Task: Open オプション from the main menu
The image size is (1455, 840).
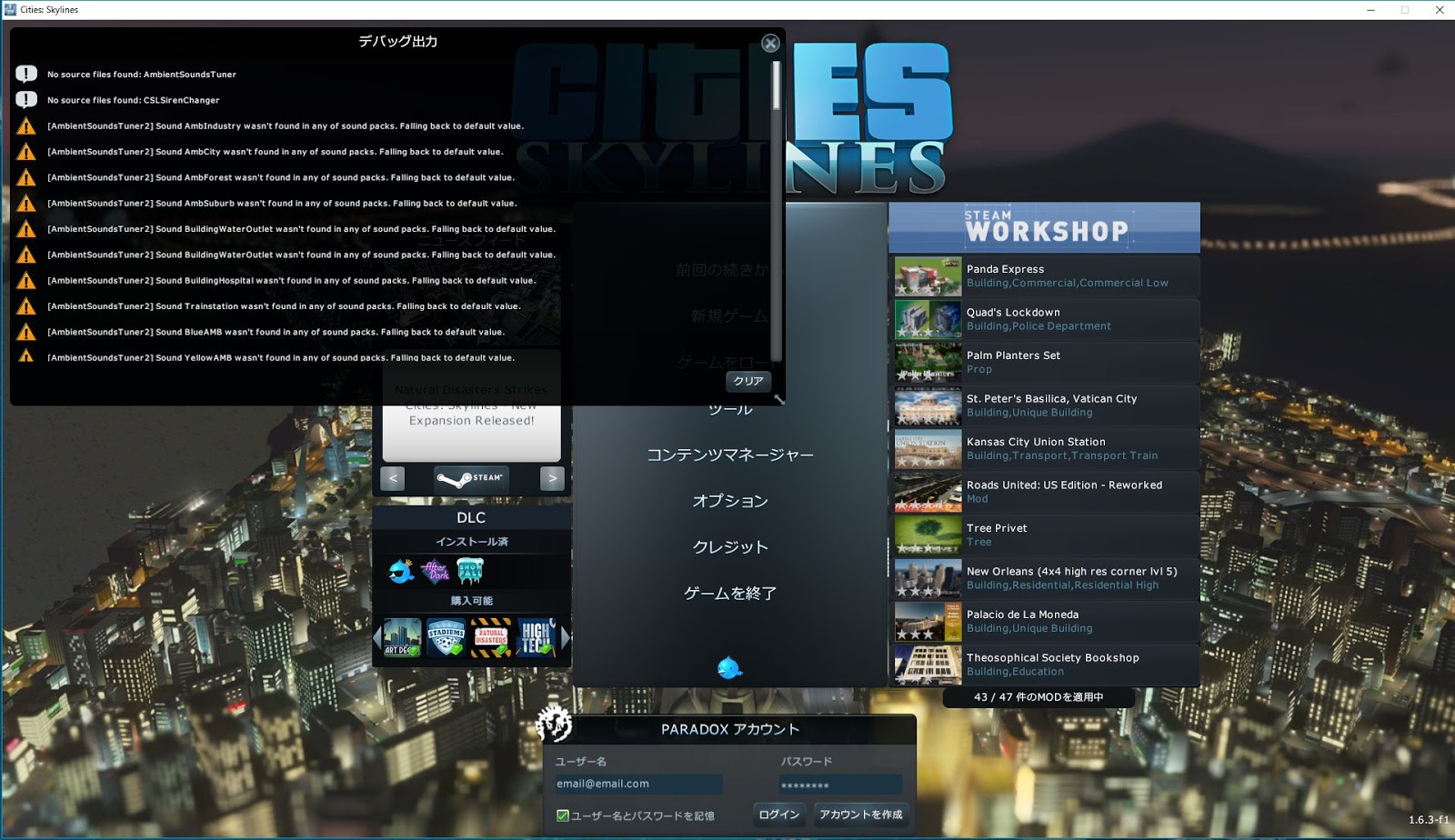Action: click(730, 501)
